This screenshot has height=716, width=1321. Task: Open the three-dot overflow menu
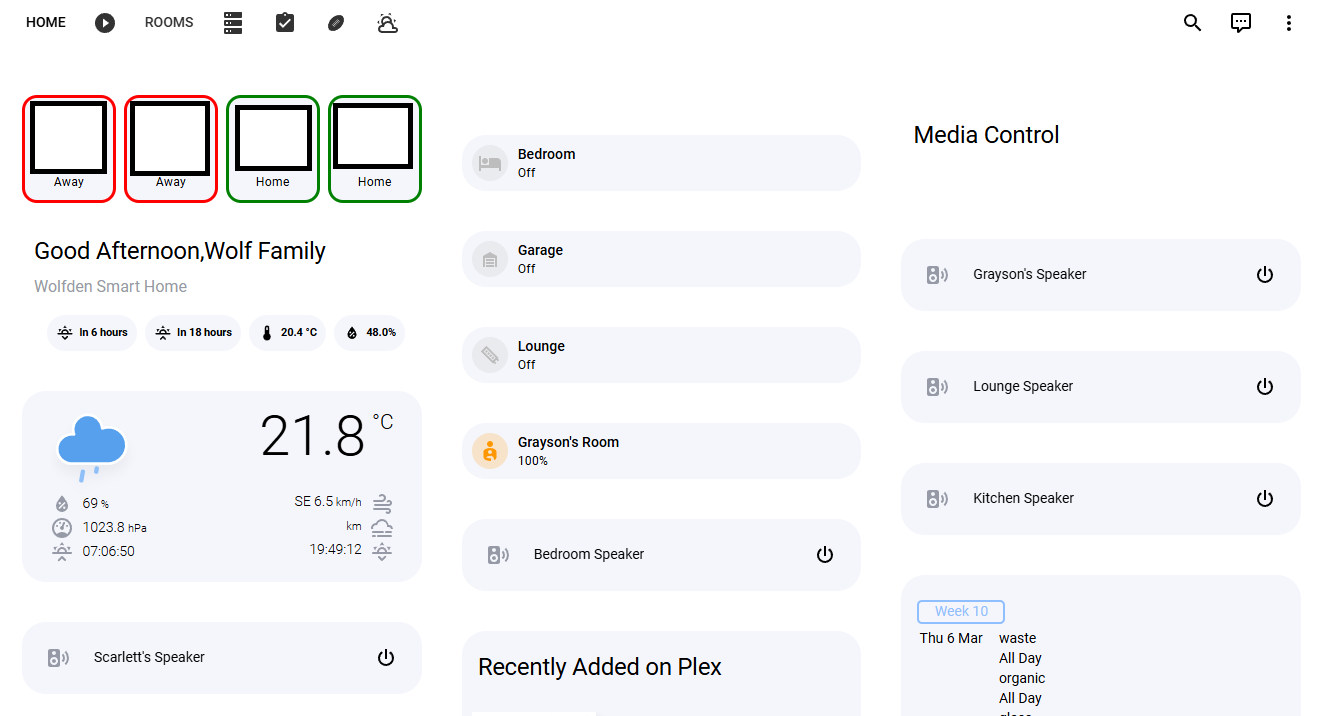[x=1289, y=23]
